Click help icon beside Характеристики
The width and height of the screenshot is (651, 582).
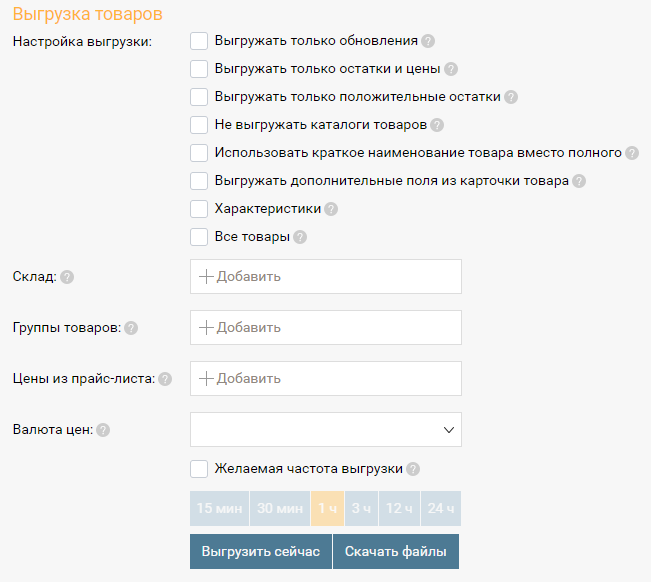[x=331, y=209]
